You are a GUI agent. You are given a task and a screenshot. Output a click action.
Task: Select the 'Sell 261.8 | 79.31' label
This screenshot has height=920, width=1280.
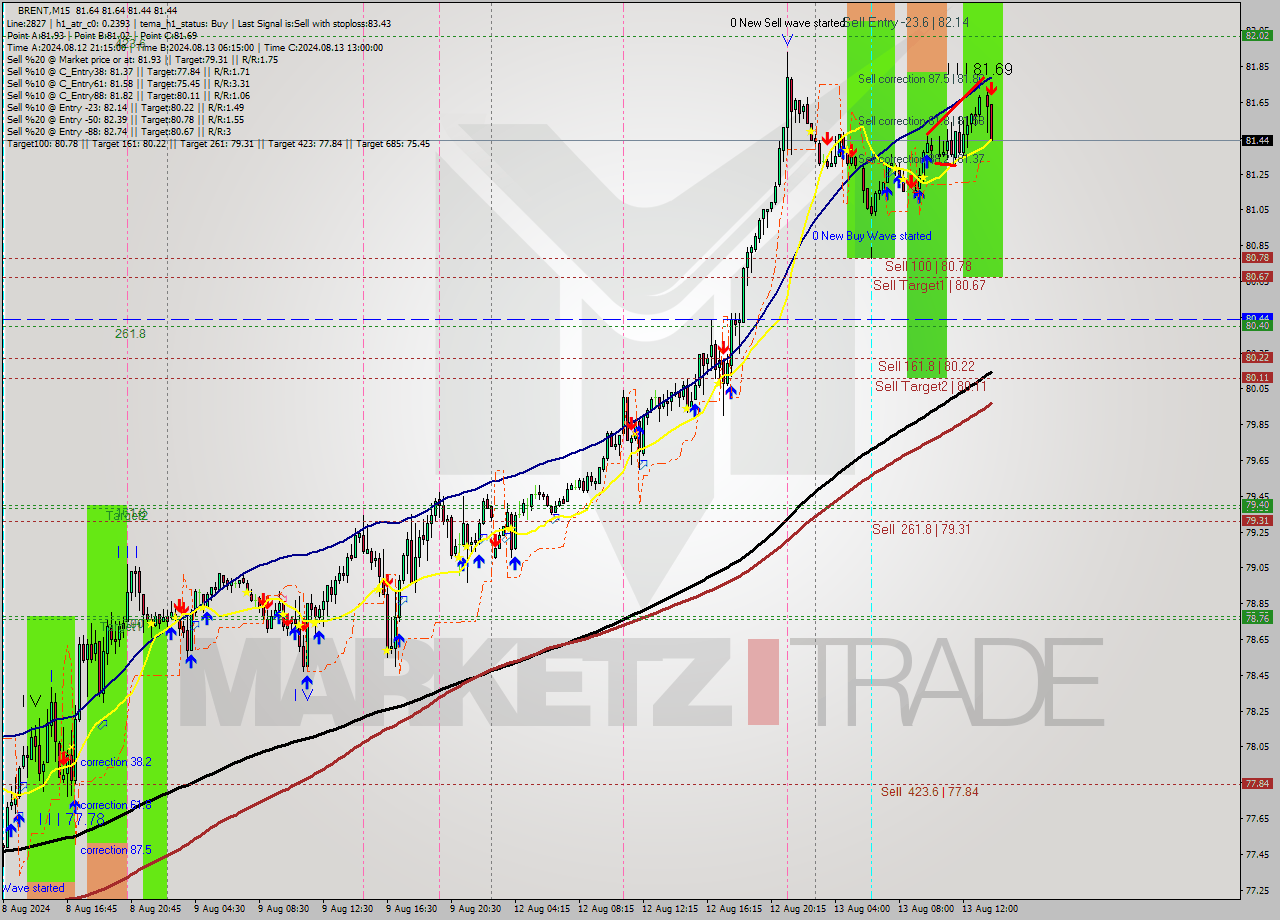pyautogui.click(x=921, y=529)
